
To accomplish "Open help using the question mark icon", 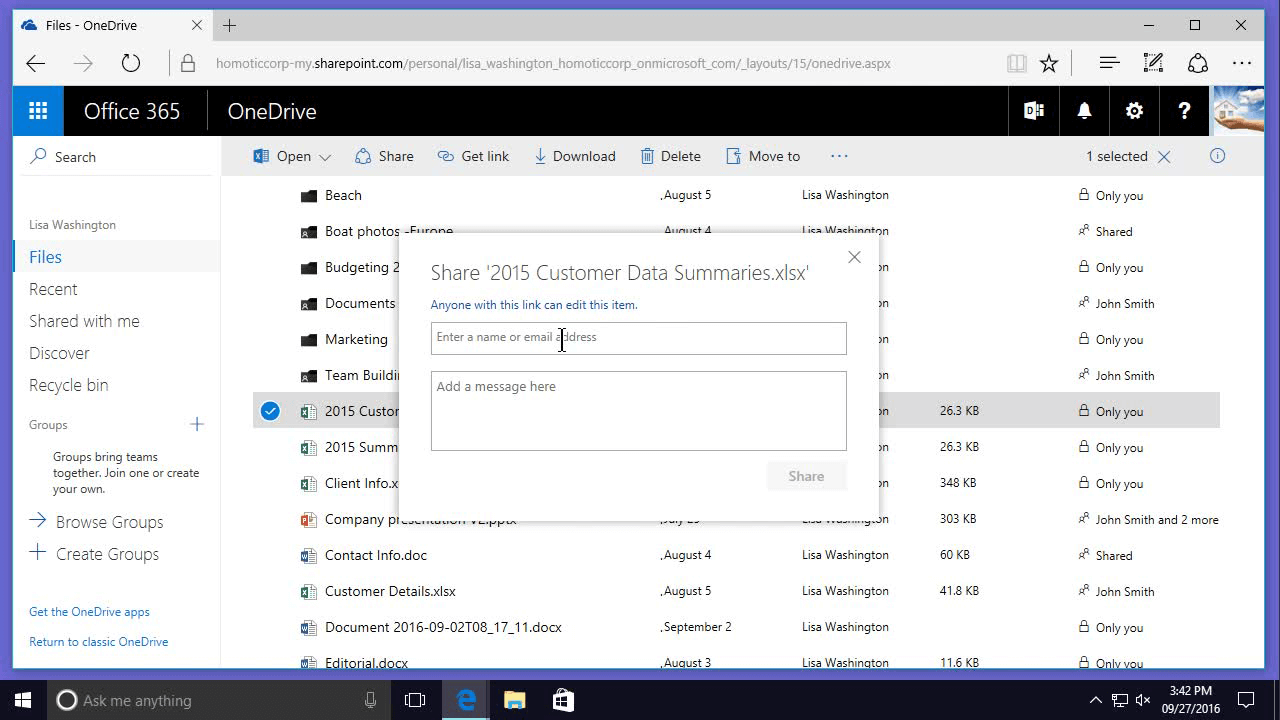I will tap(1184, 110).
